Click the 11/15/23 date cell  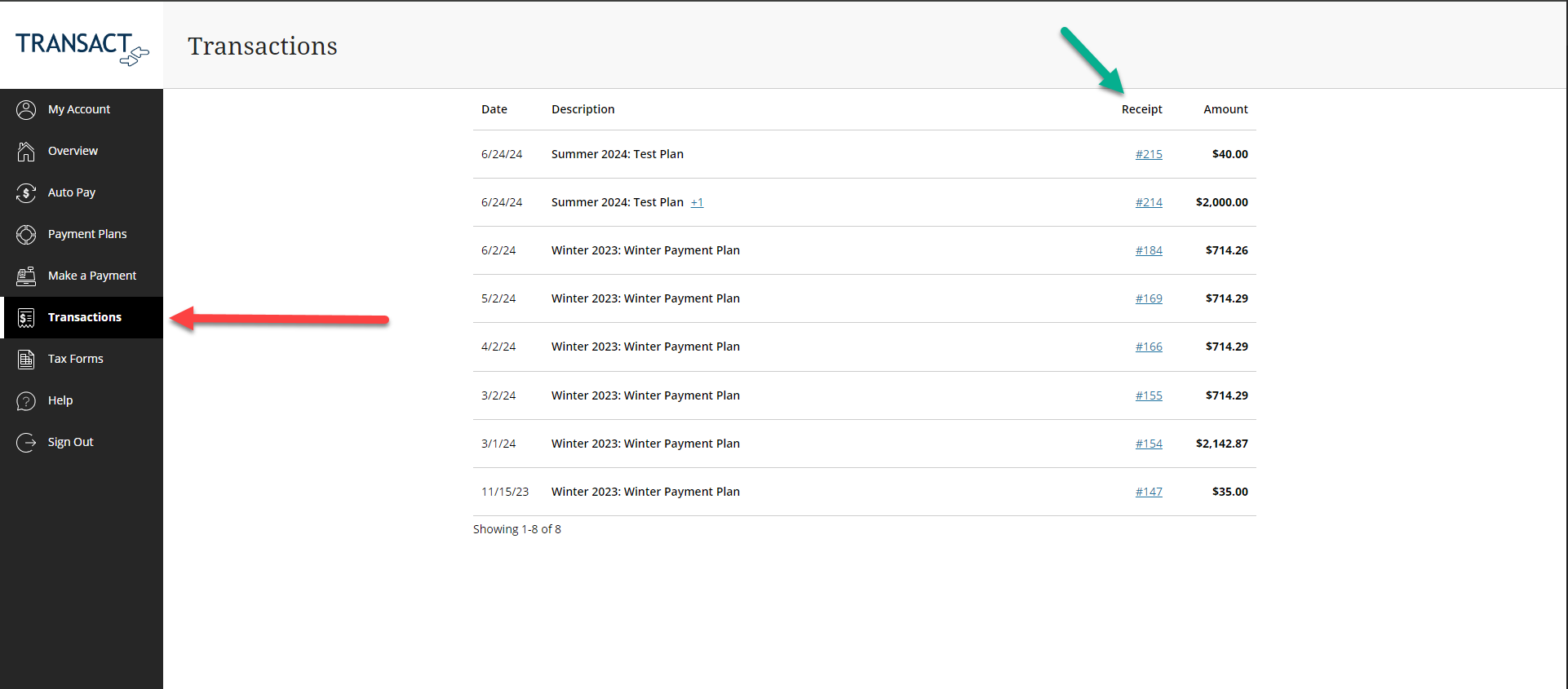pos(505,492)
